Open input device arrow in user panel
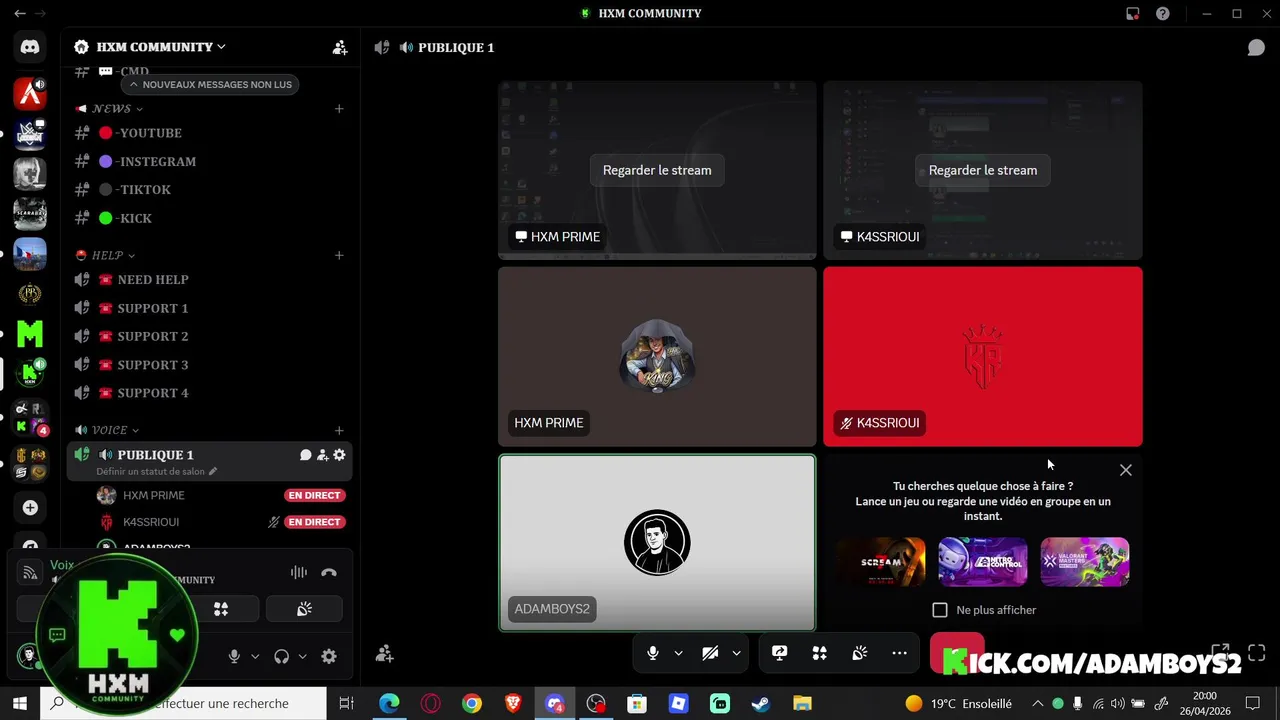This screenshot has width=1280, height=720. (x=255, y=657)
